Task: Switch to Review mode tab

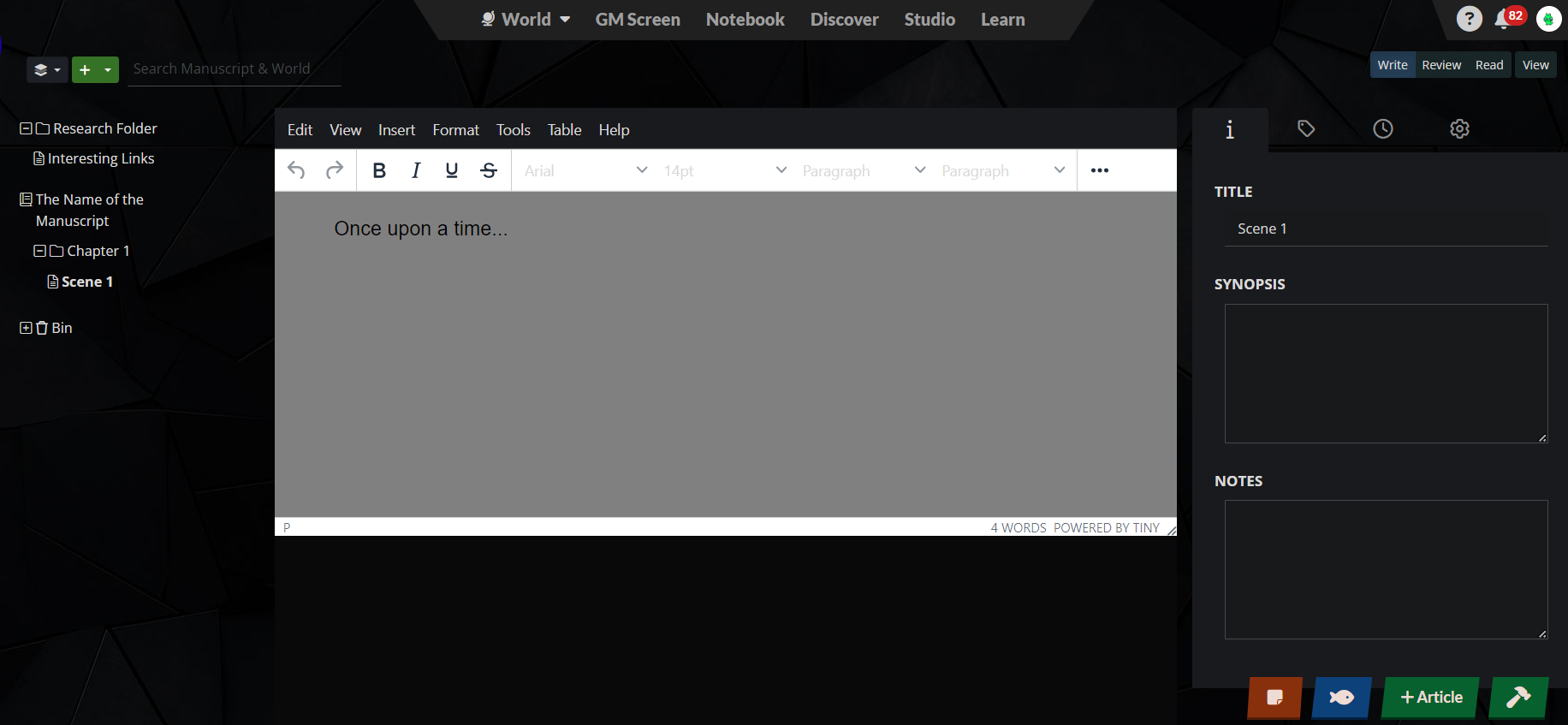Action: [1441, 65]
